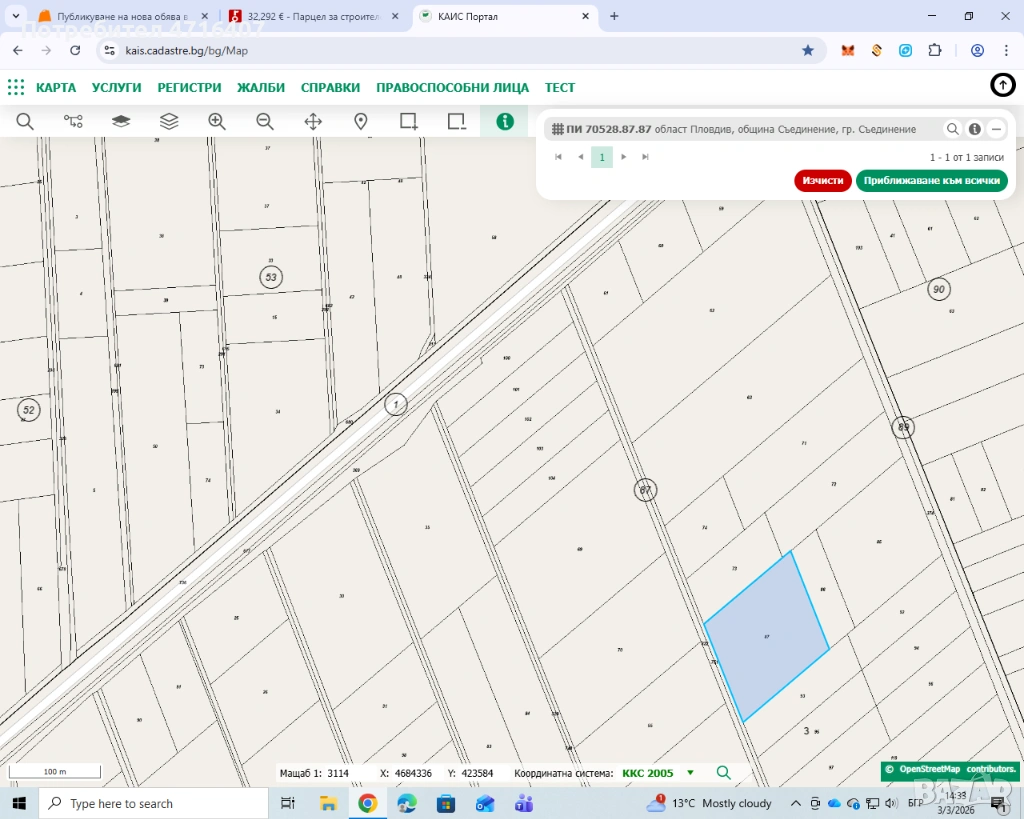Expand the КСС 2005 coordinate system dropdown
Viewport: 1024px width, 819px height.
pos(690,773)
